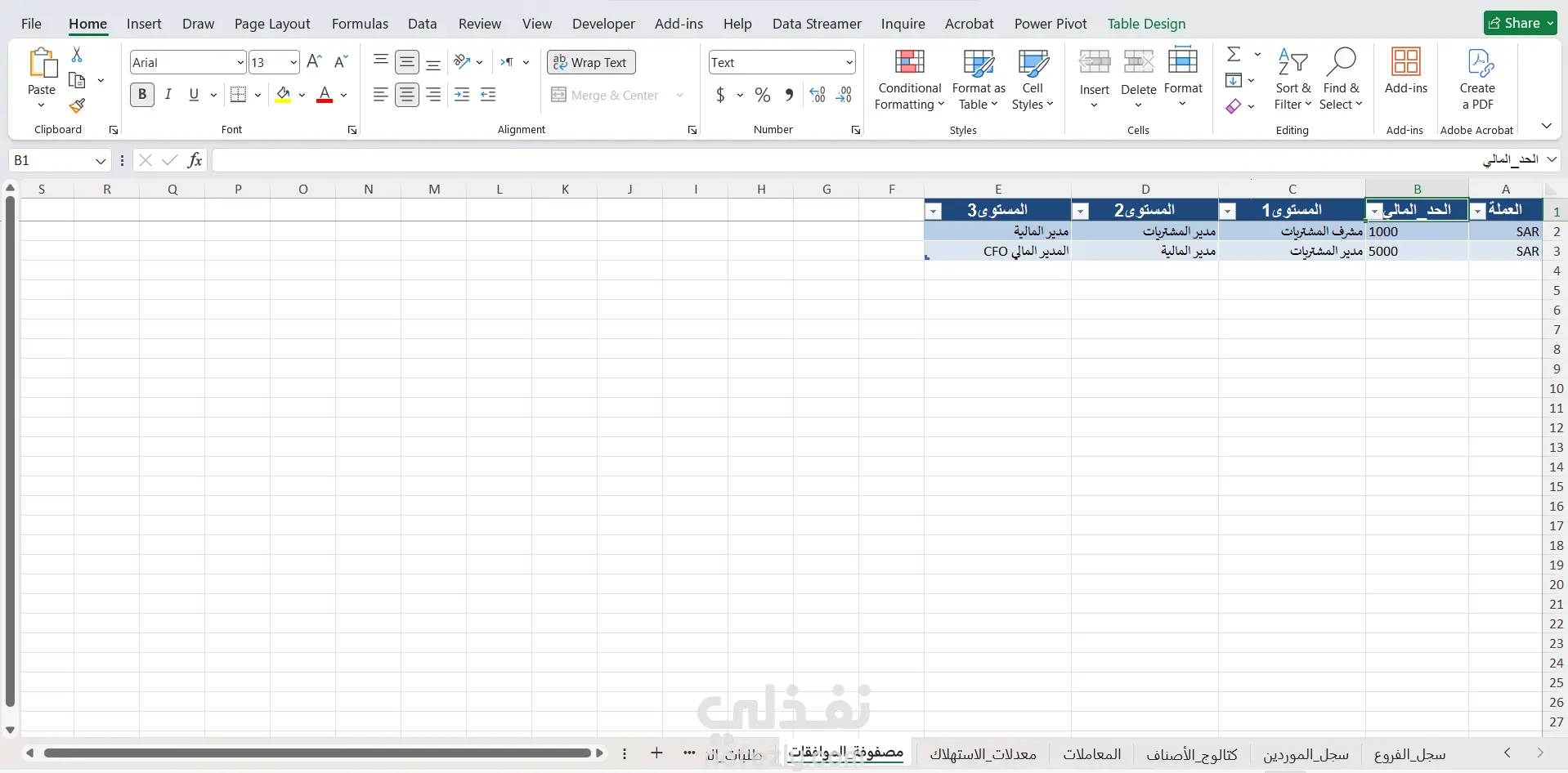Increase font size with the larger A
Viewport: 1568px width, 773px height.
click(x=314, y=61)
